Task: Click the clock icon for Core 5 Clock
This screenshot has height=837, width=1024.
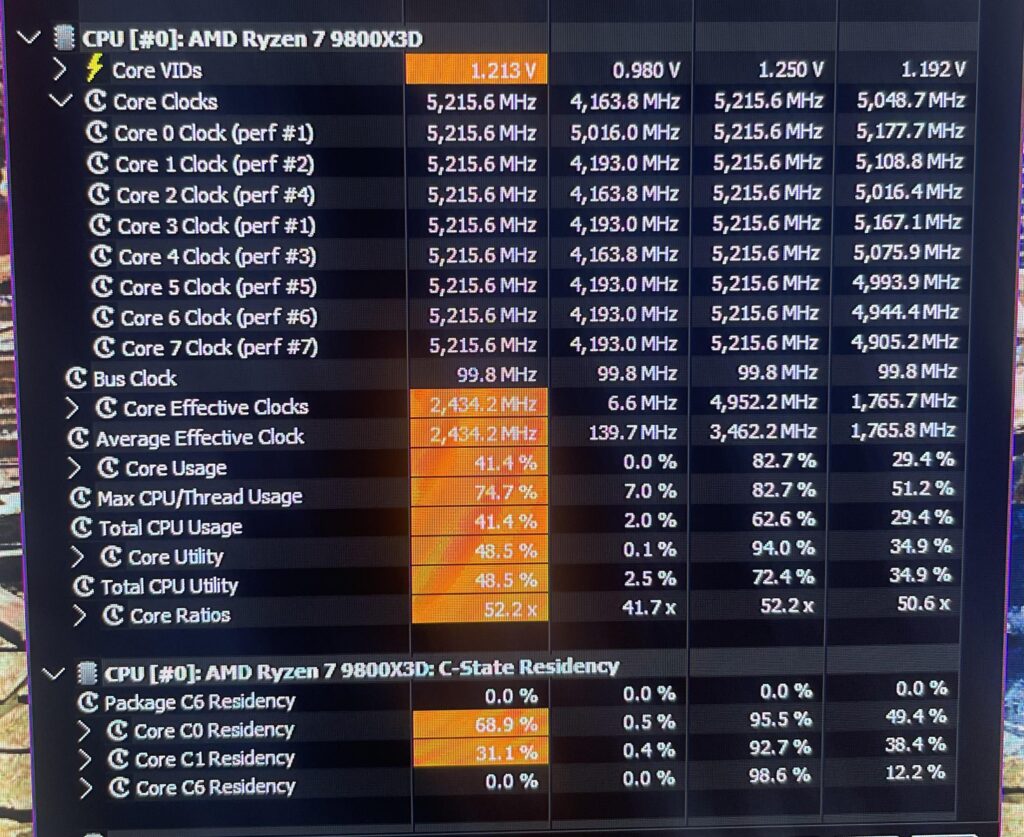Action: point(103,286)
